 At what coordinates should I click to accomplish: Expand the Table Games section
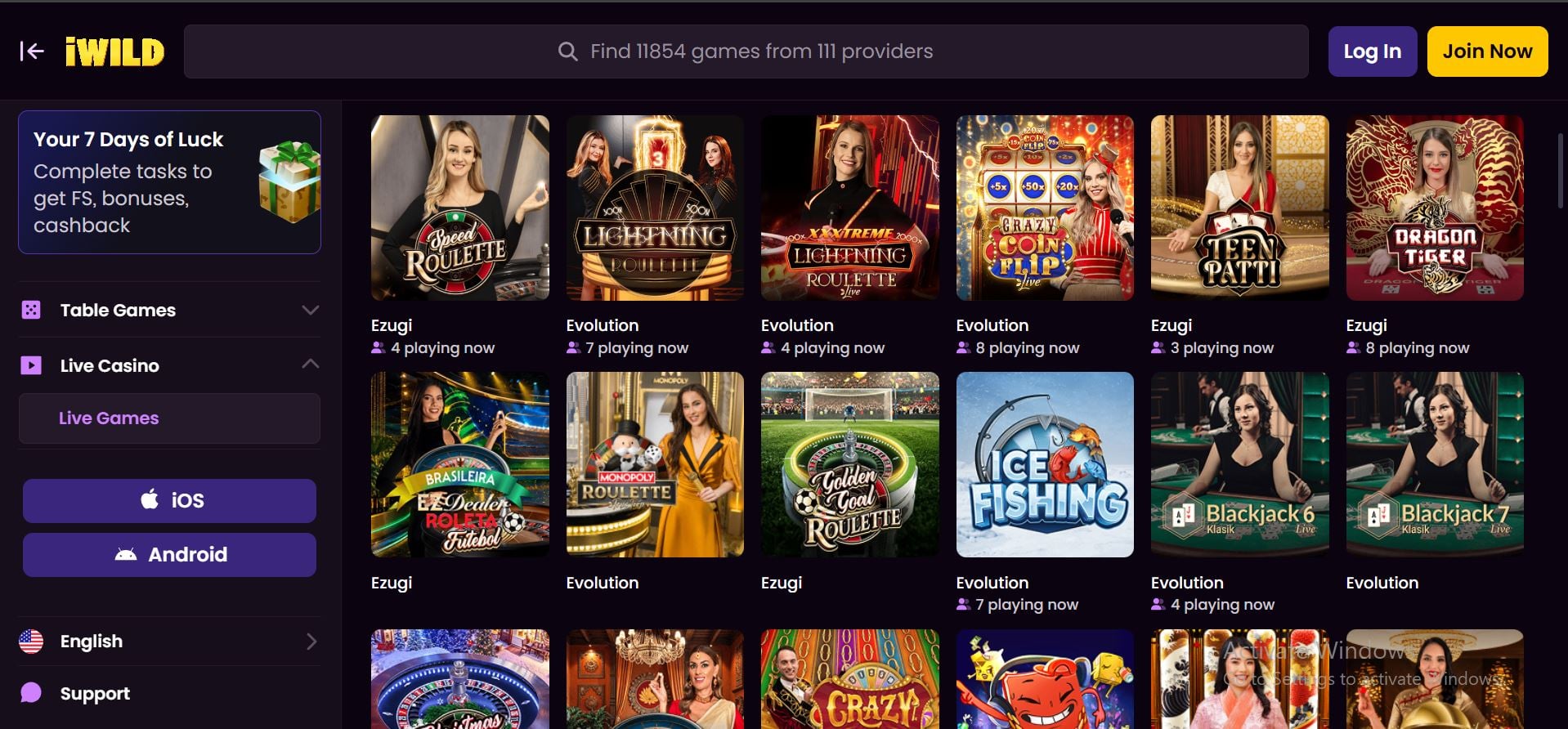[x=311, y=310]
